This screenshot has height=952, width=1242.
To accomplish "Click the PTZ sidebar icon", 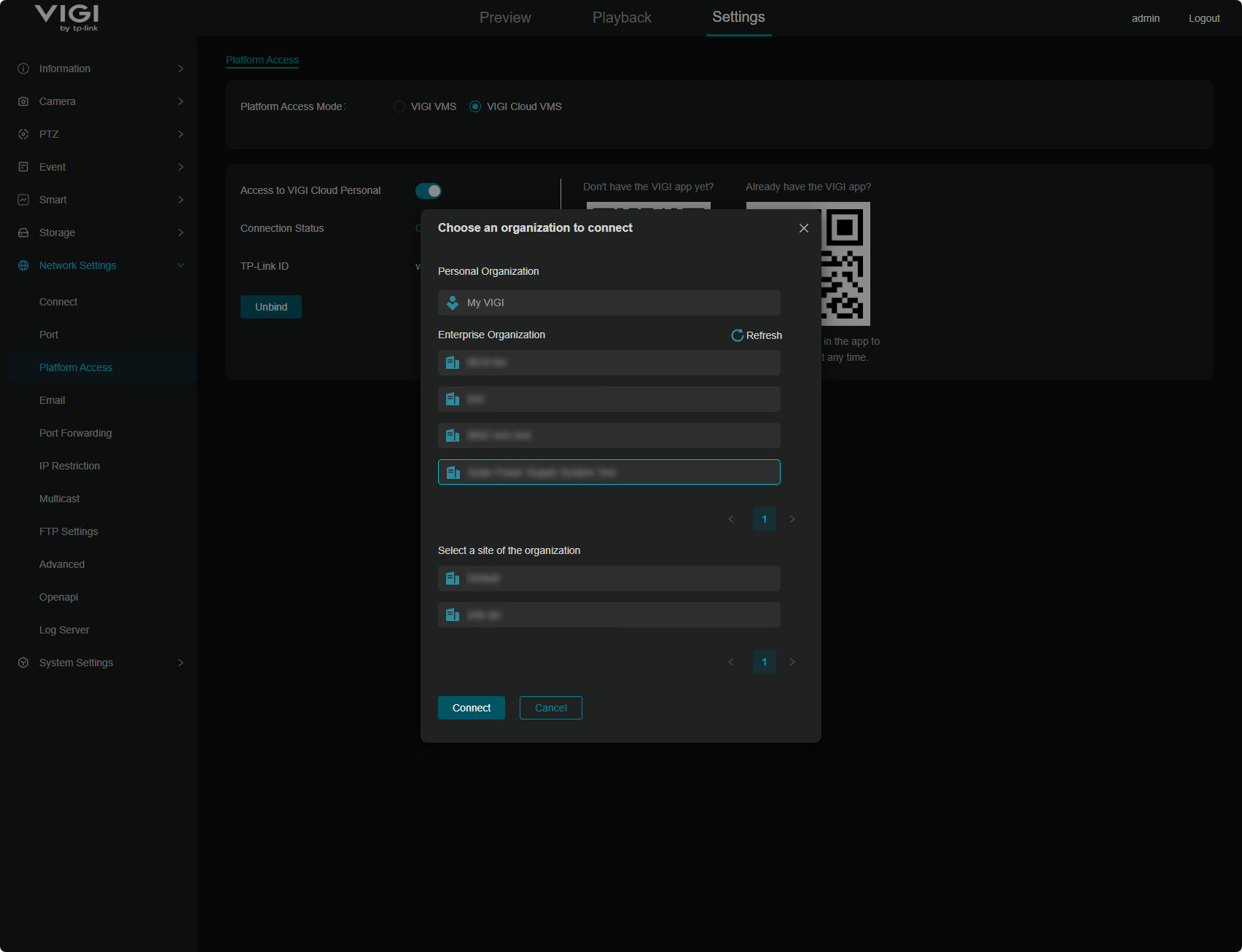I will pyautogui.click(x=23, y=134).
